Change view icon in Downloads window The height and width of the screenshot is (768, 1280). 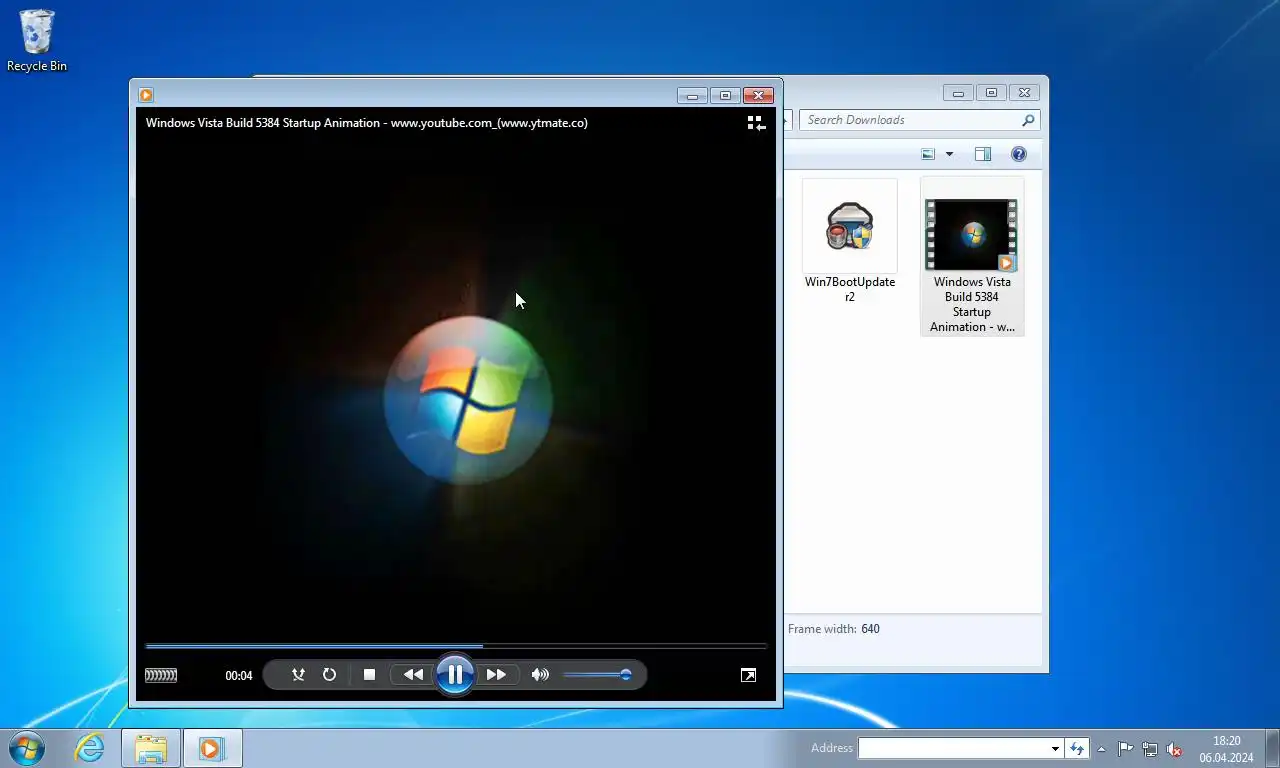pos(929,154)
